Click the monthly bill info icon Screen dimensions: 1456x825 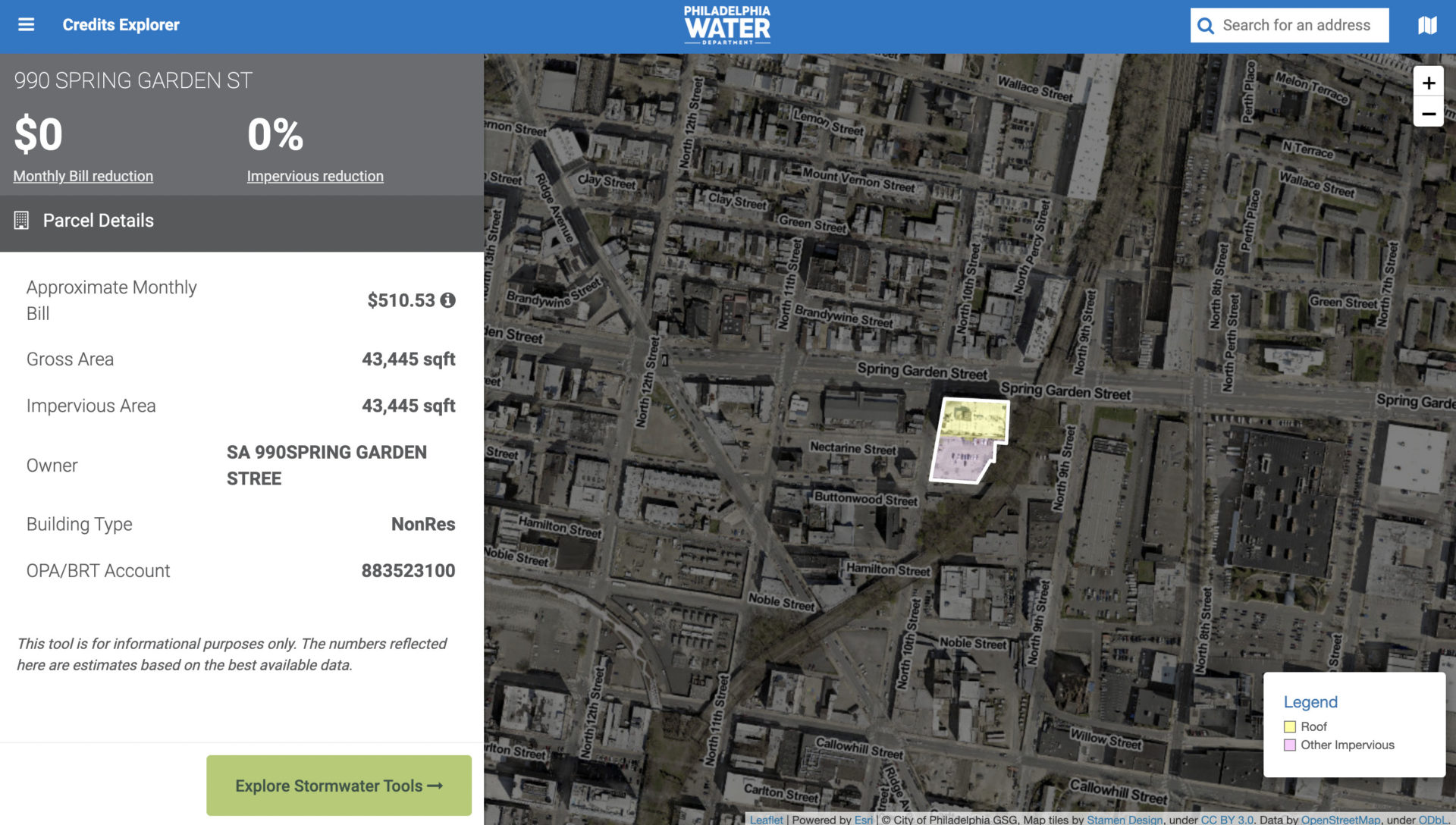(448, 300)
